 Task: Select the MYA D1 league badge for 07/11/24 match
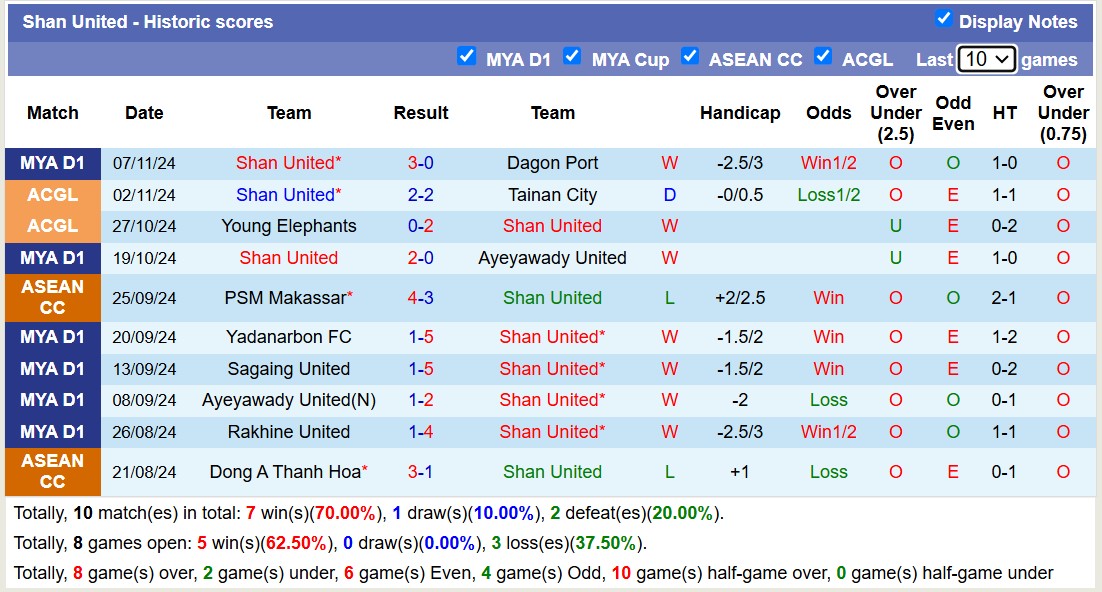(52, 162)
